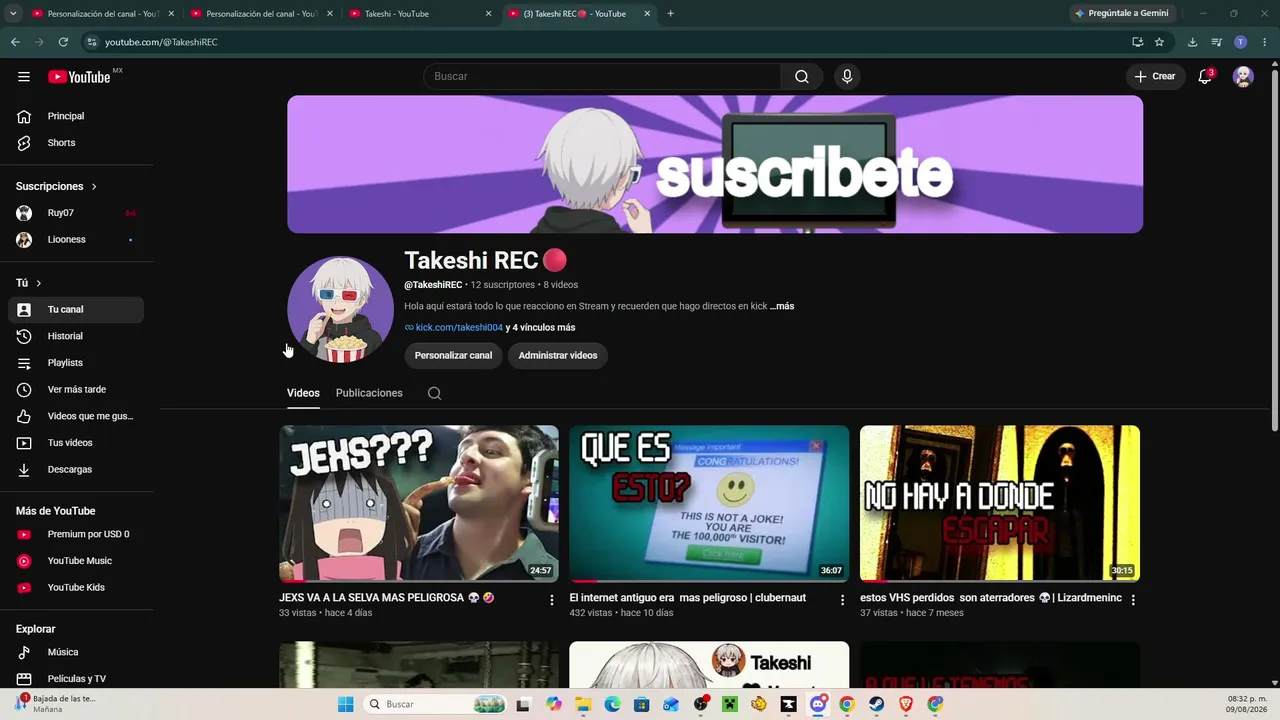Open Steam from the taskbar

pyautogui.click(x=876, y=704)
